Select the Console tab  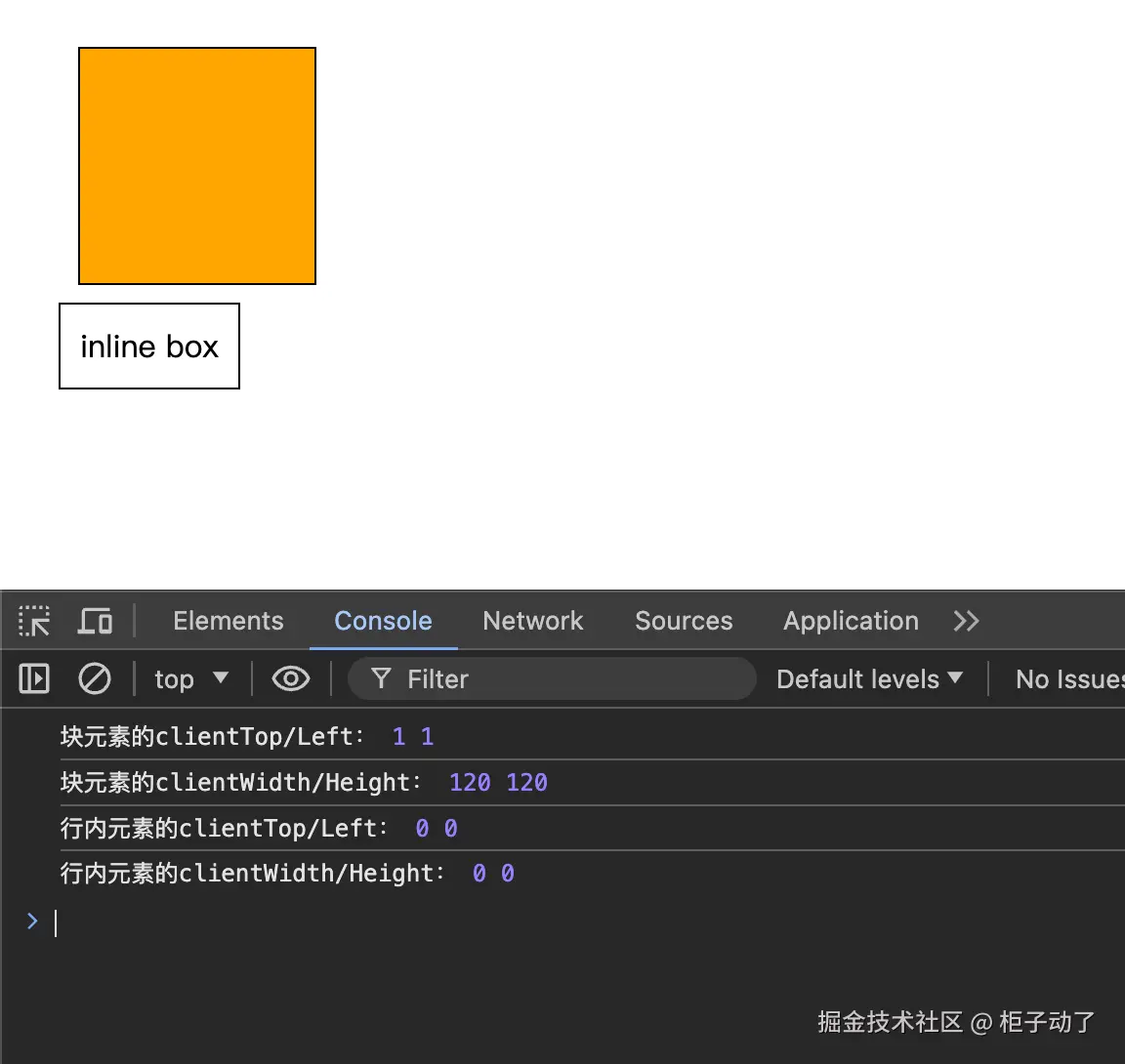pyautogui.click(x=383, y=621)
